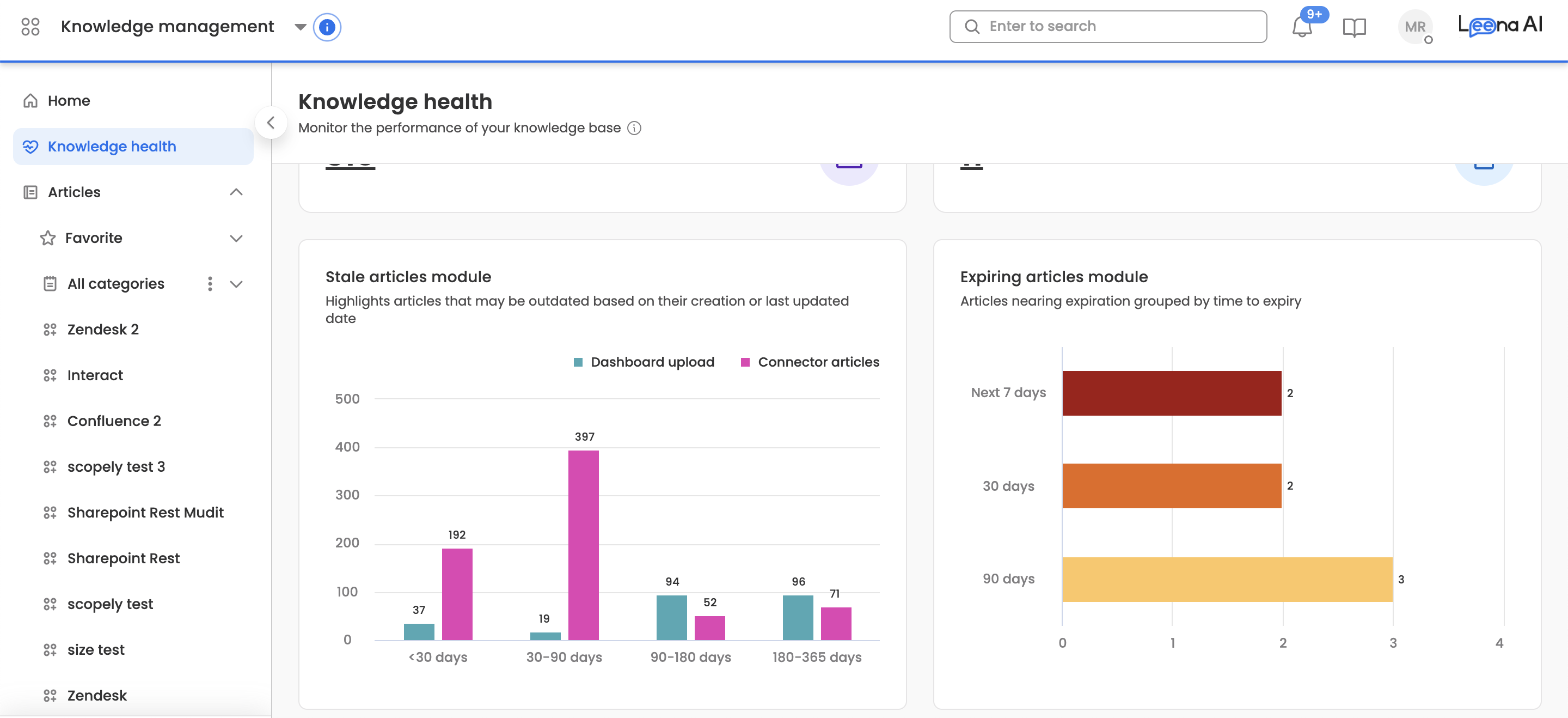Open the notifications bell

point(1301,27)
